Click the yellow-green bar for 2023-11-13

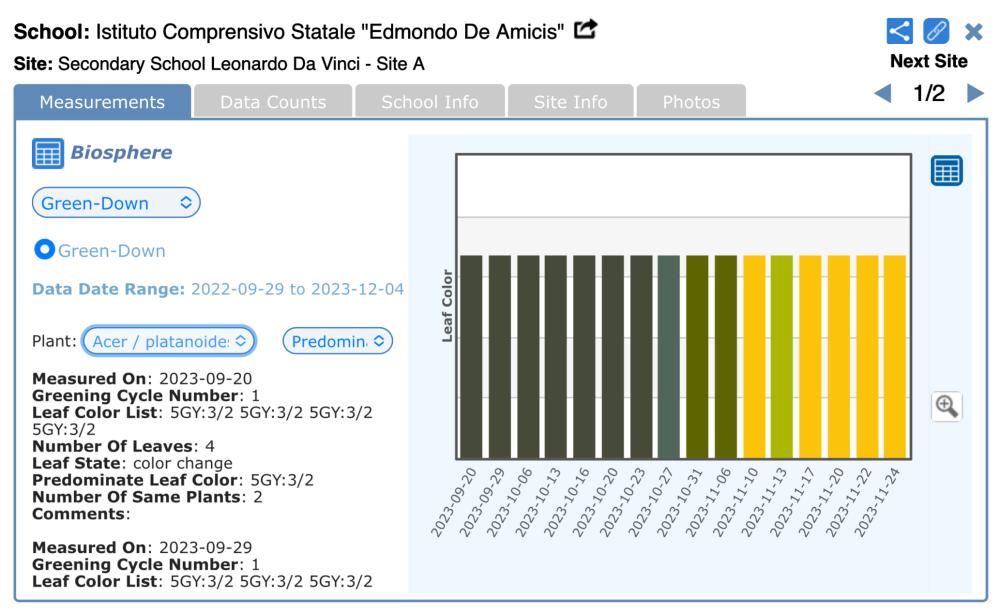click(x=781, y=355)
